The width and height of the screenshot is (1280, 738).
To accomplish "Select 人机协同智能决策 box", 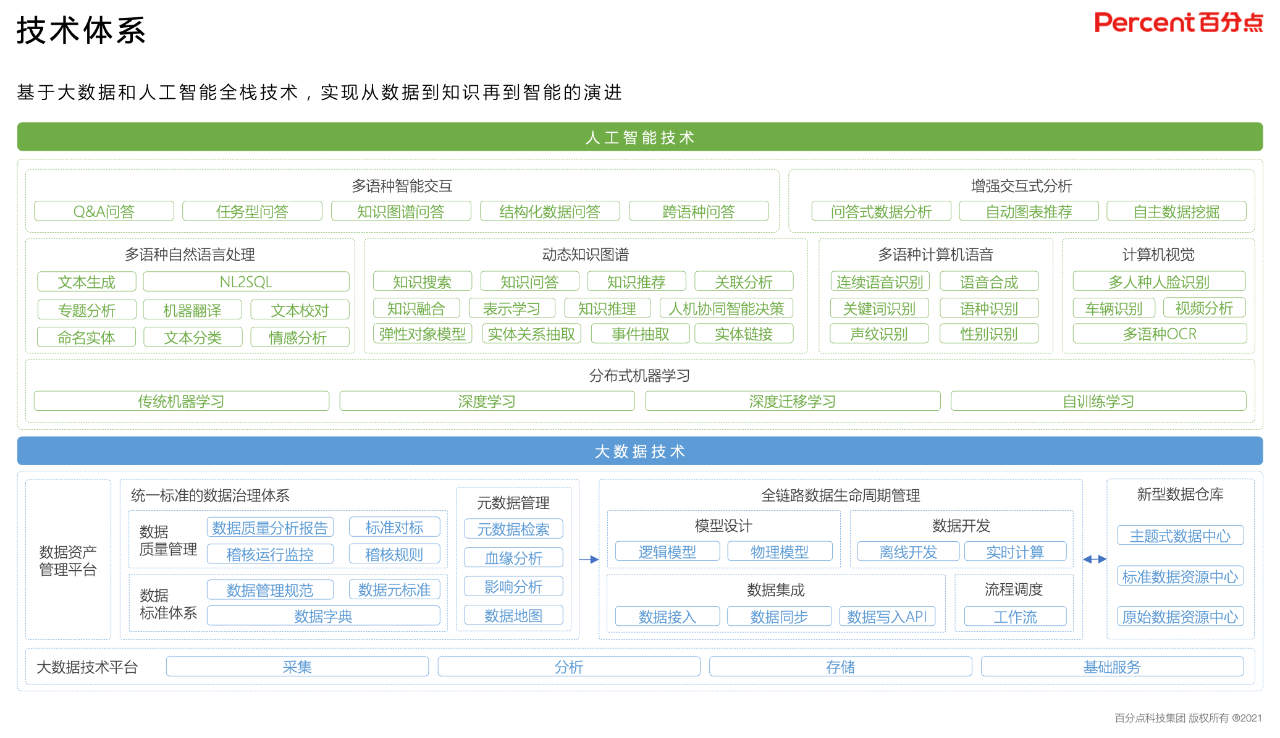I will 727,308.
